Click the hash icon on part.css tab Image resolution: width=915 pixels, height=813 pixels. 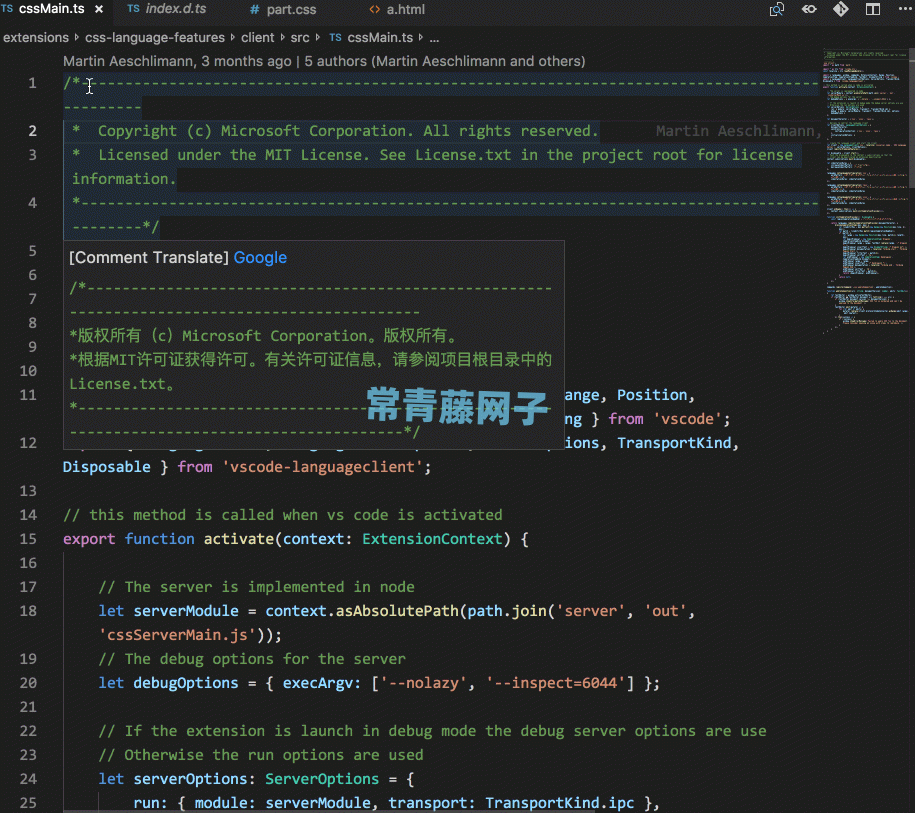coord(254,10)
